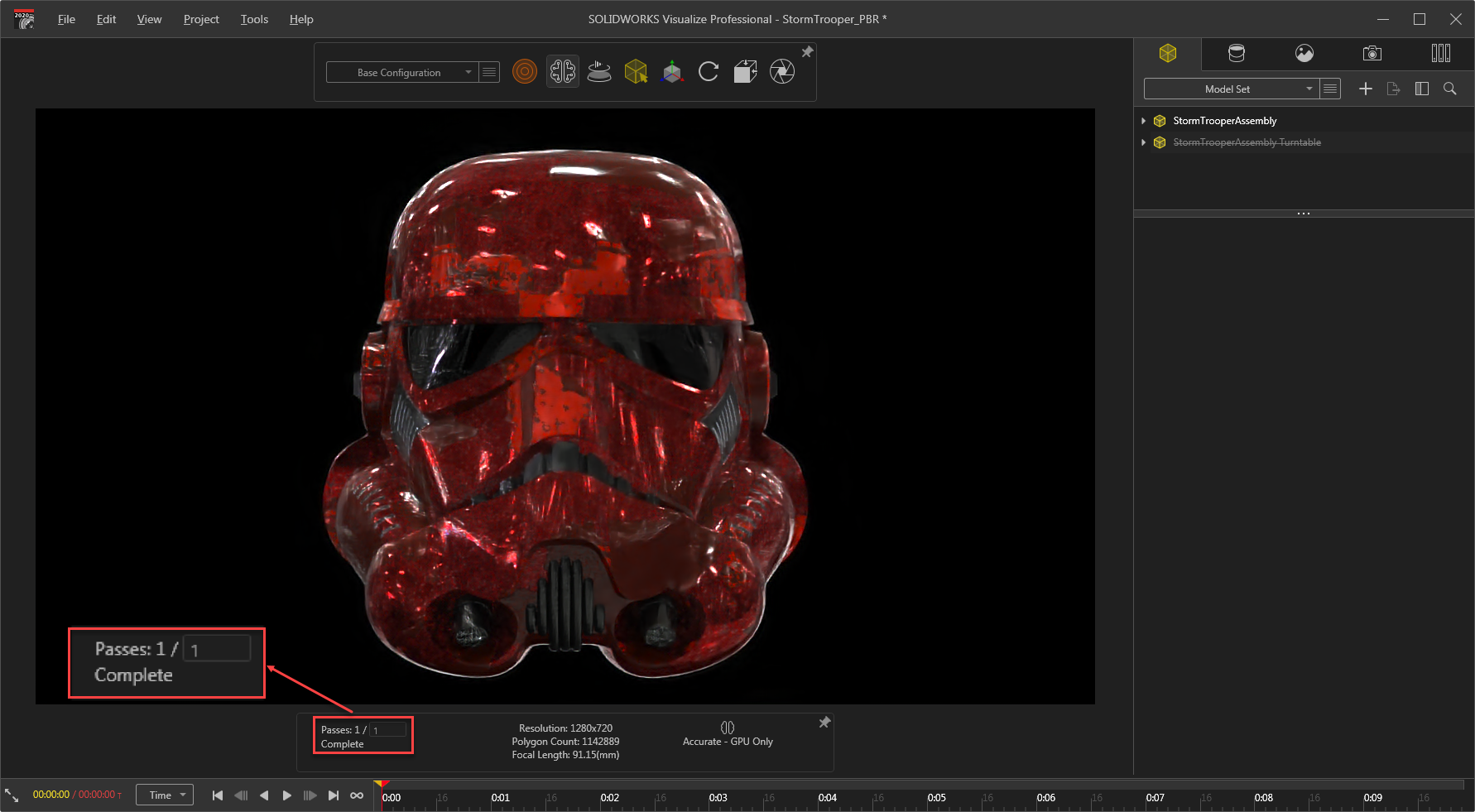Screen dimensions: 1475x812
Task: Click the turntable icon in the viewport toolbar
Action: coord(599,71)
